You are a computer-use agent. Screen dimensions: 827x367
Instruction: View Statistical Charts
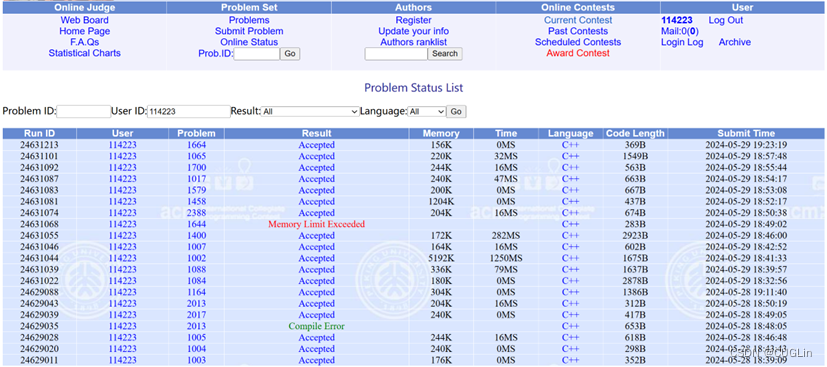click(84, 53)
